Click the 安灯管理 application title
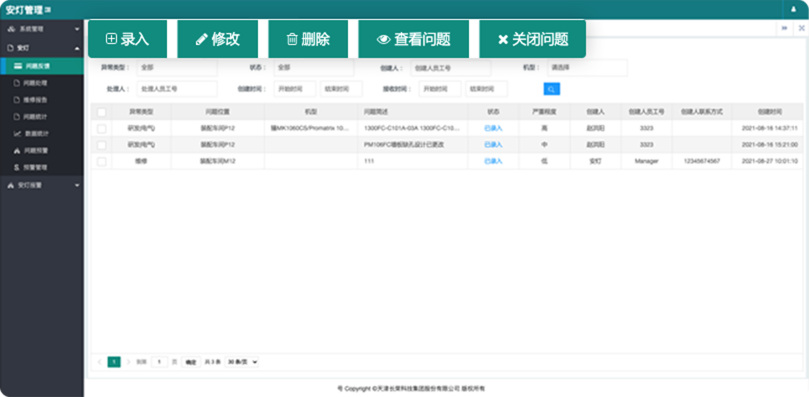Screen dimensions: 809x397 pyautogui.click(x=24, y=10)
